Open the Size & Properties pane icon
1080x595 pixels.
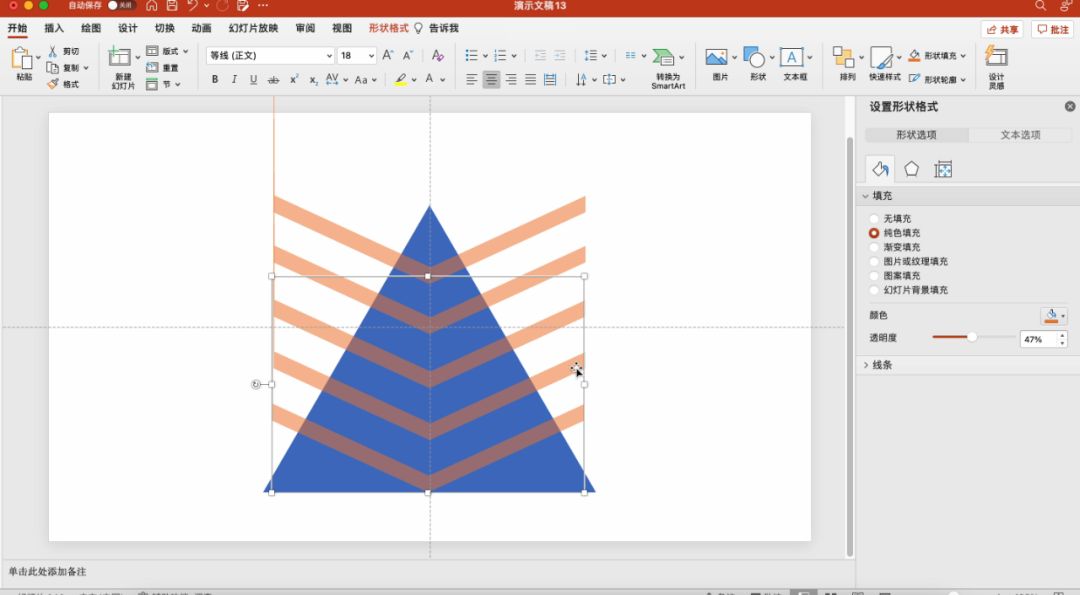[943, 169]
